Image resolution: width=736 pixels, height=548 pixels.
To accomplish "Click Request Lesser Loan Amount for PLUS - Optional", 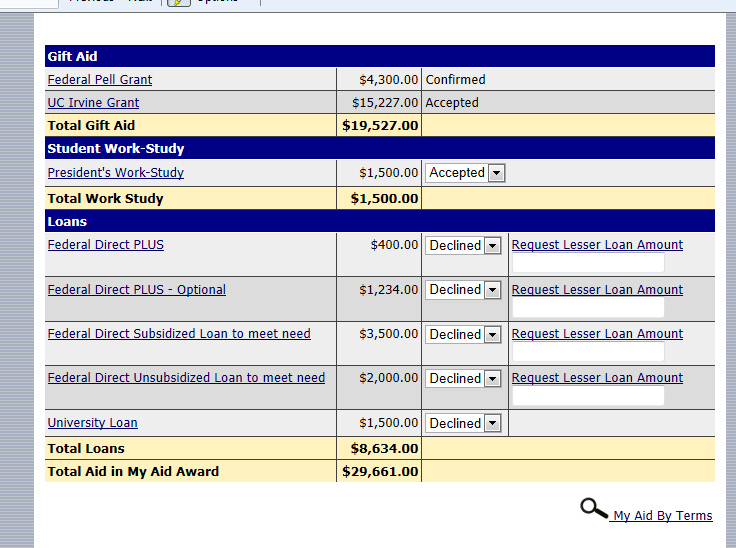I will pos(597,289).
